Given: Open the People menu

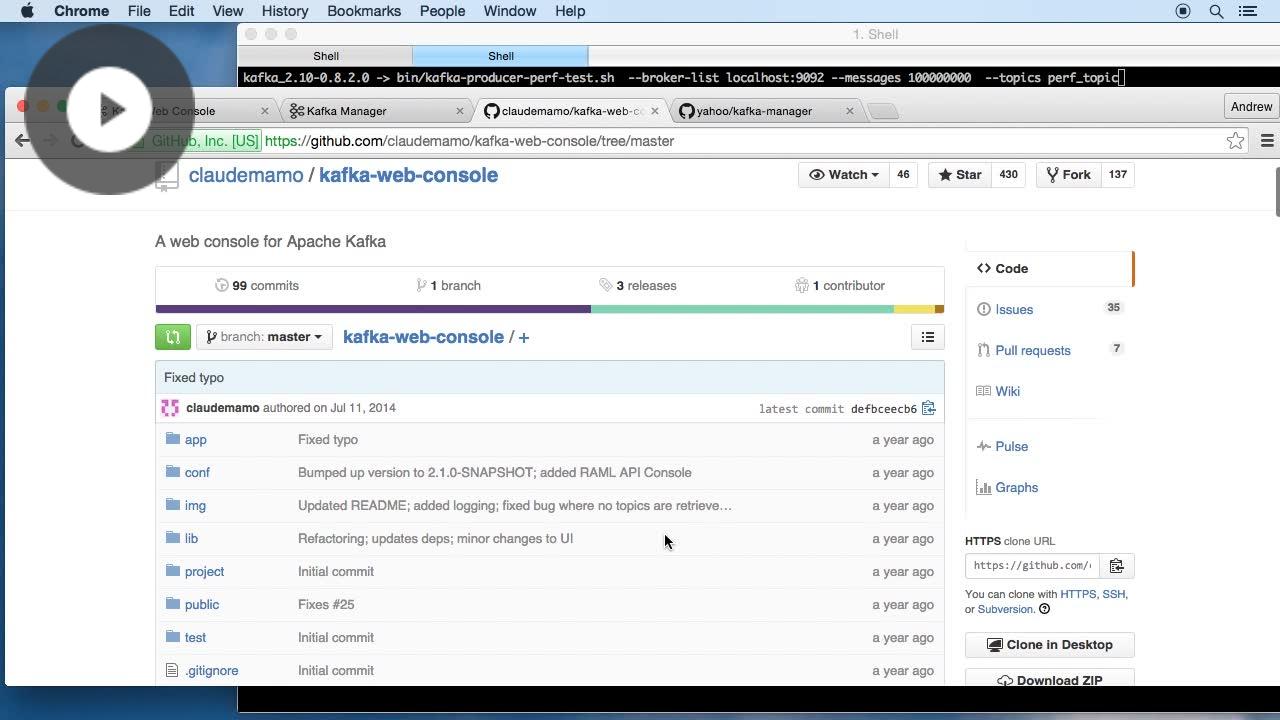Looking at the screenshot, I should pyautogui.click(x=442, y=11).
